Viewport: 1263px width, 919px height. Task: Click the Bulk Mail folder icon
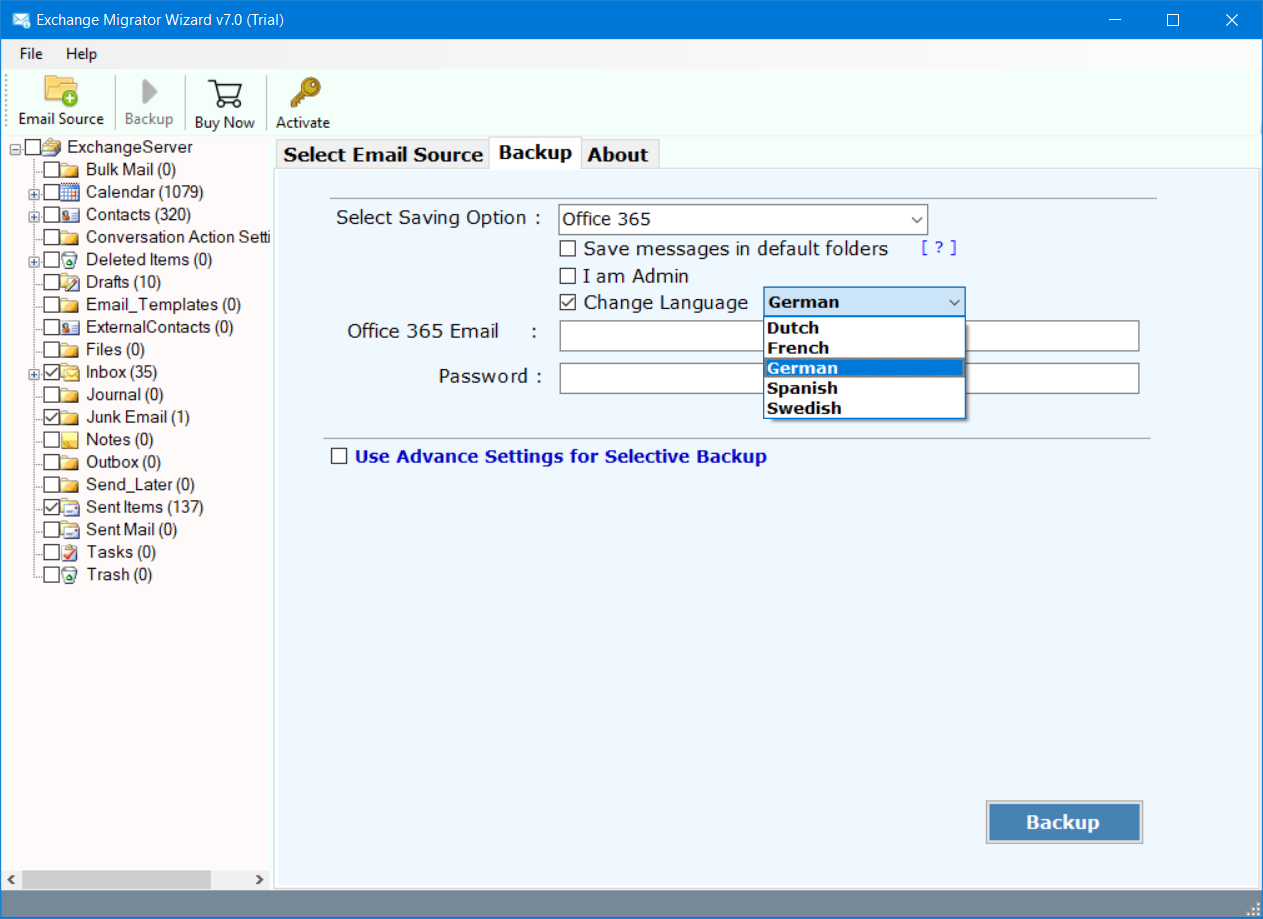click(70, 170)
